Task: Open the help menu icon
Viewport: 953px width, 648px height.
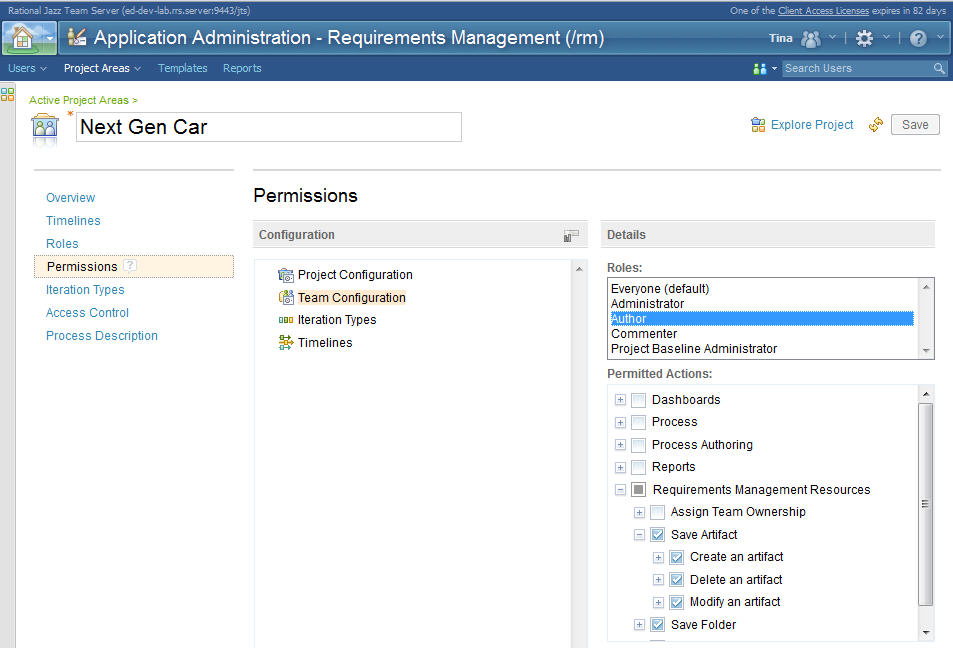Action: (x=916, y=37)
